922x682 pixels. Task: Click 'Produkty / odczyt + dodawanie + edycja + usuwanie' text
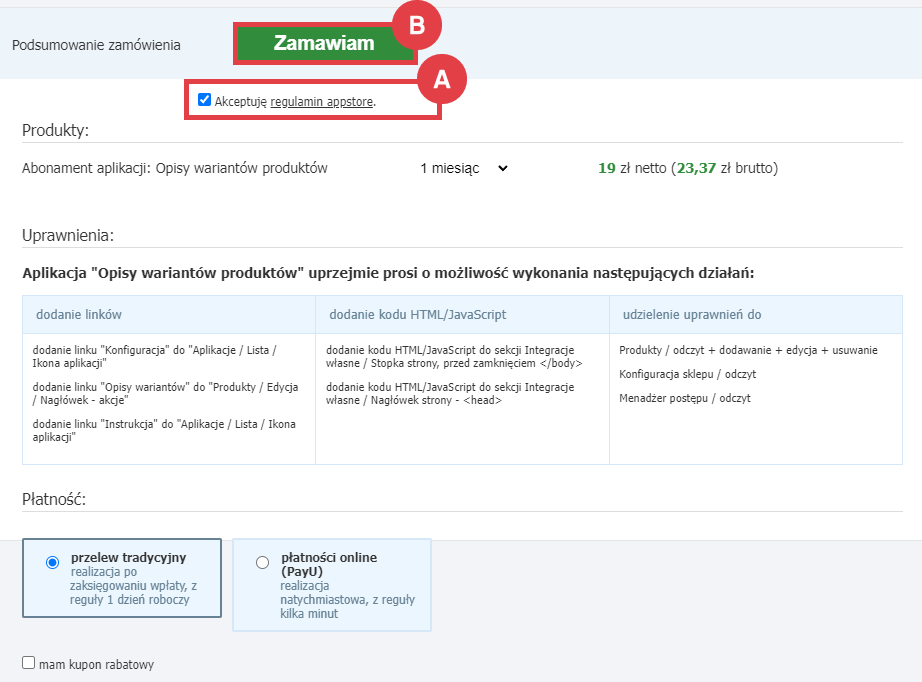tap(748, 350)
